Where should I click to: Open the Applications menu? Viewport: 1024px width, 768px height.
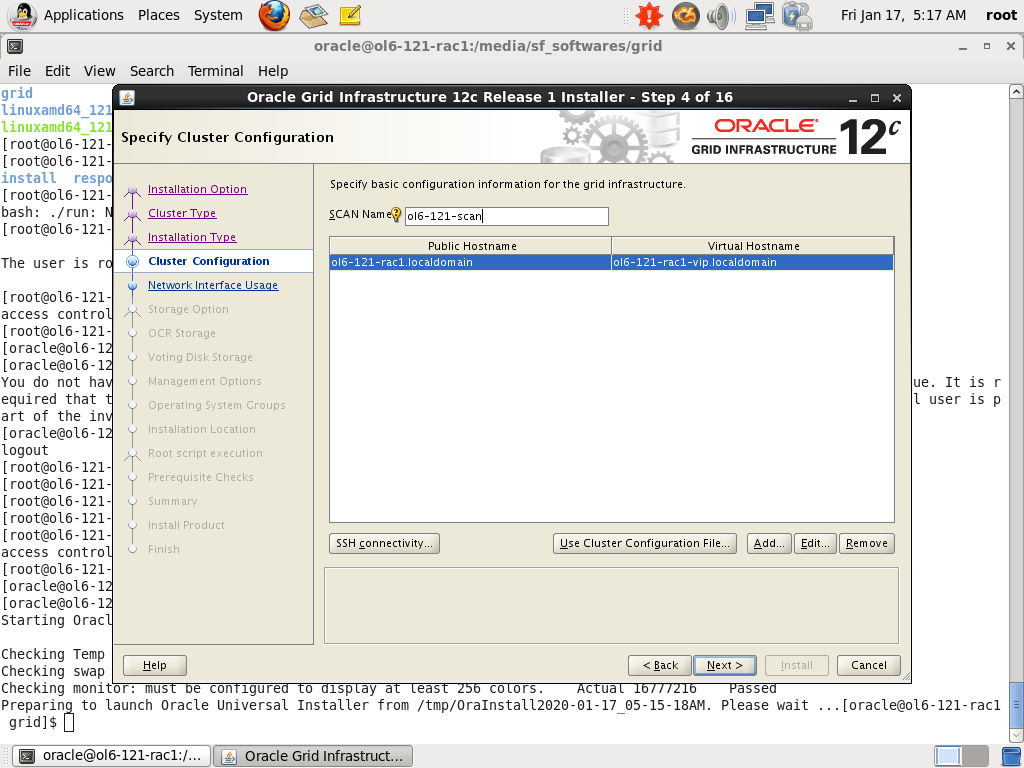(x=84, y=15)
